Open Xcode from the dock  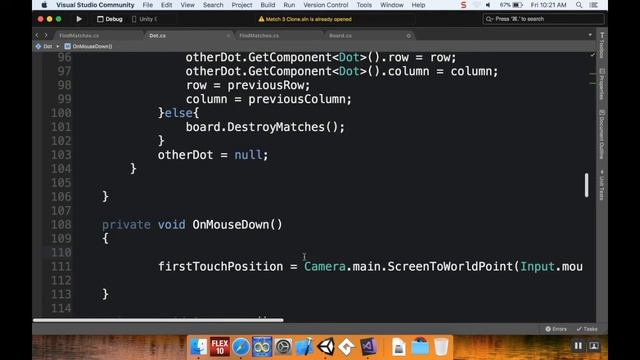(304, 347)
